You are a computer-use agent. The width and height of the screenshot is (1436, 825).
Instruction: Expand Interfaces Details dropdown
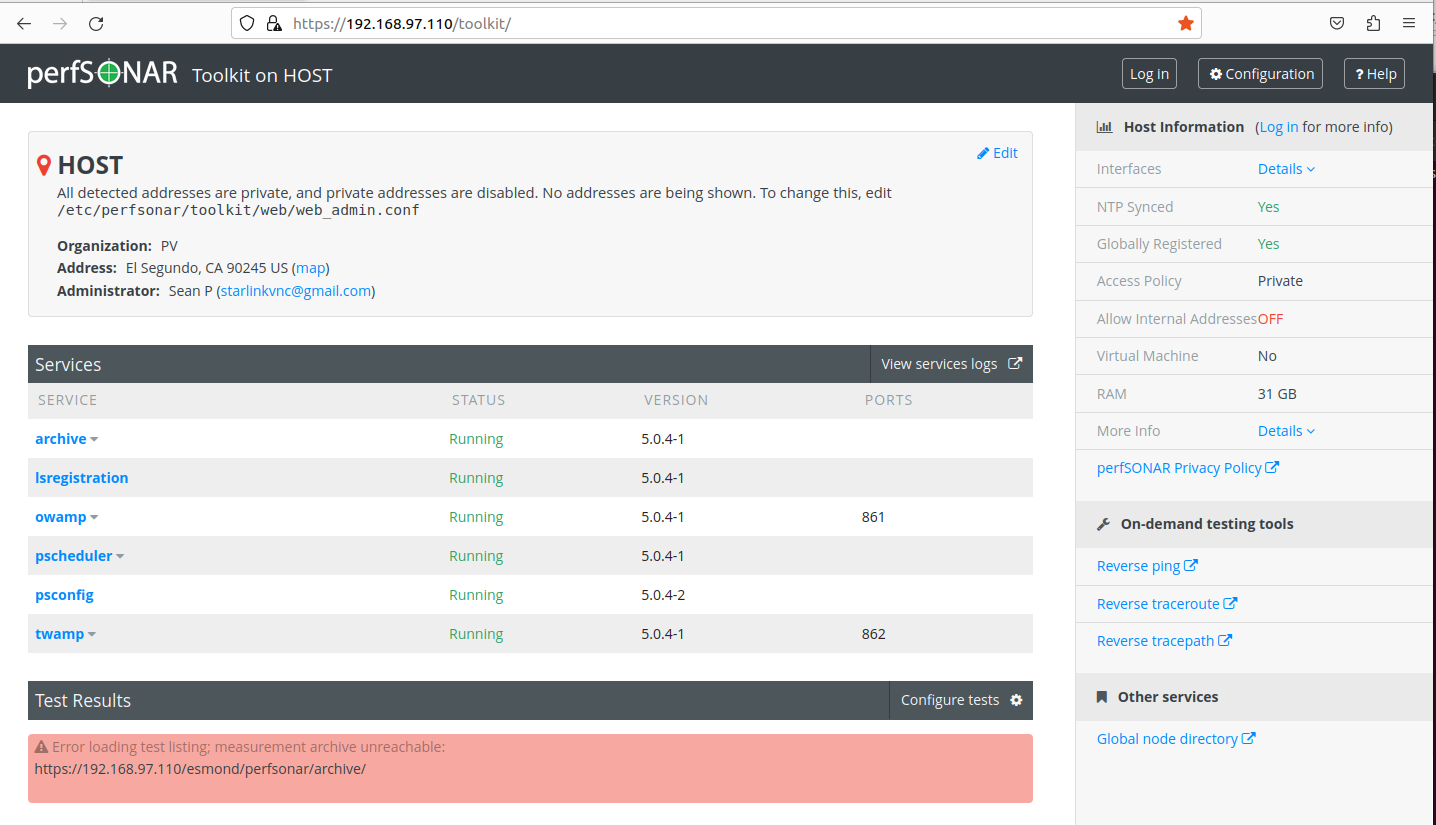1286,169
